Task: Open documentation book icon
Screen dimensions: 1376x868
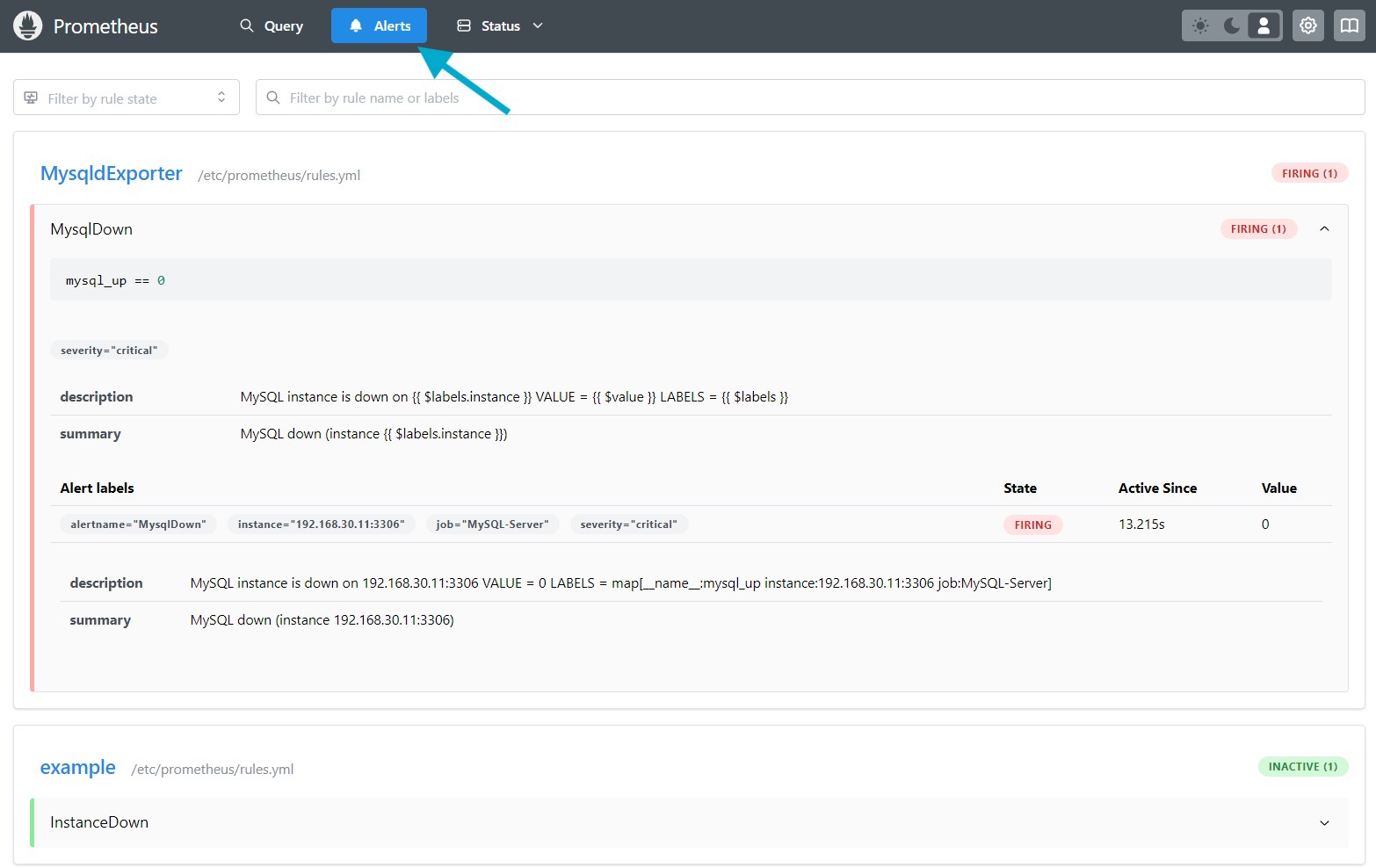Action: pos(1349,26)
